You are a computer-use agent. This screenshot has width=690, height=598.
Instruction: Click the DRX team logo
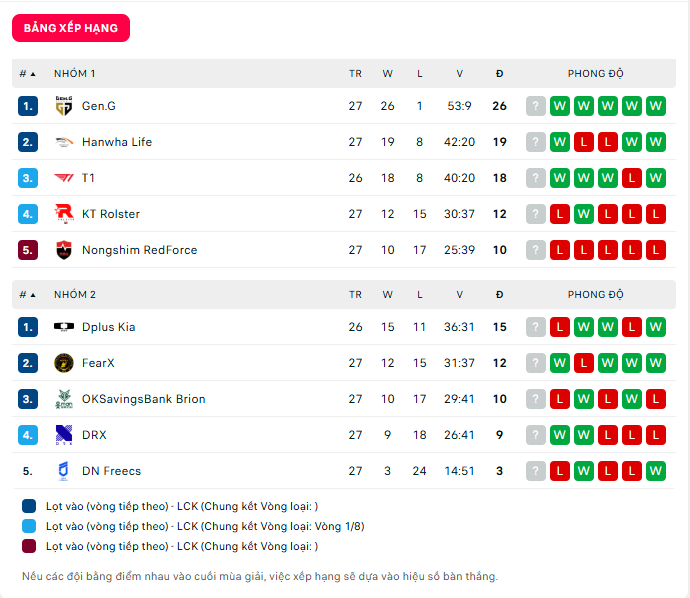click(x=64, y=435)
